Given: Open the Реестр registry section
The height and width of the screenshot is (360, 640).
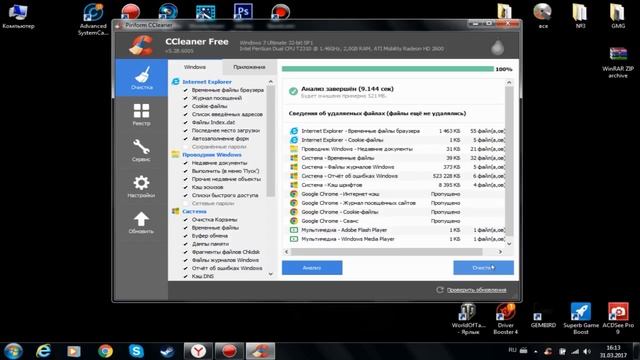Looking at the screenshot, I should point(141,114).
